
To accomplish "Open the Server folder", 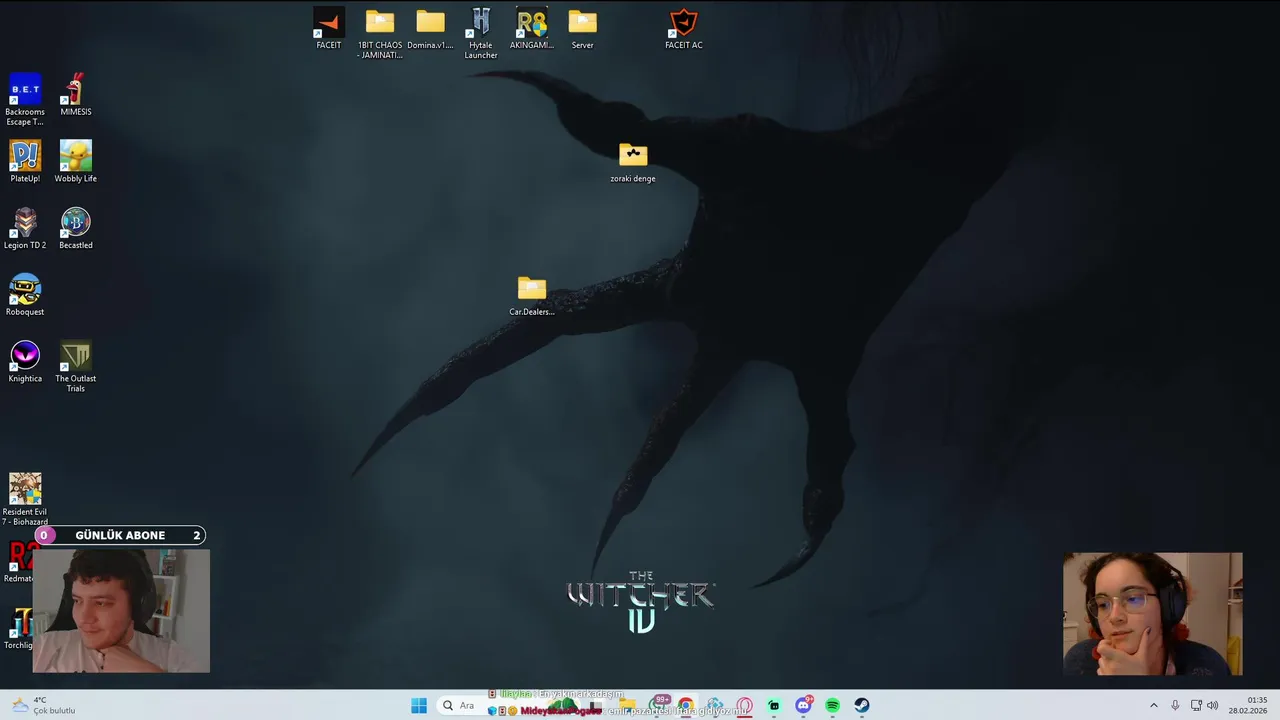I will (582, 28).
